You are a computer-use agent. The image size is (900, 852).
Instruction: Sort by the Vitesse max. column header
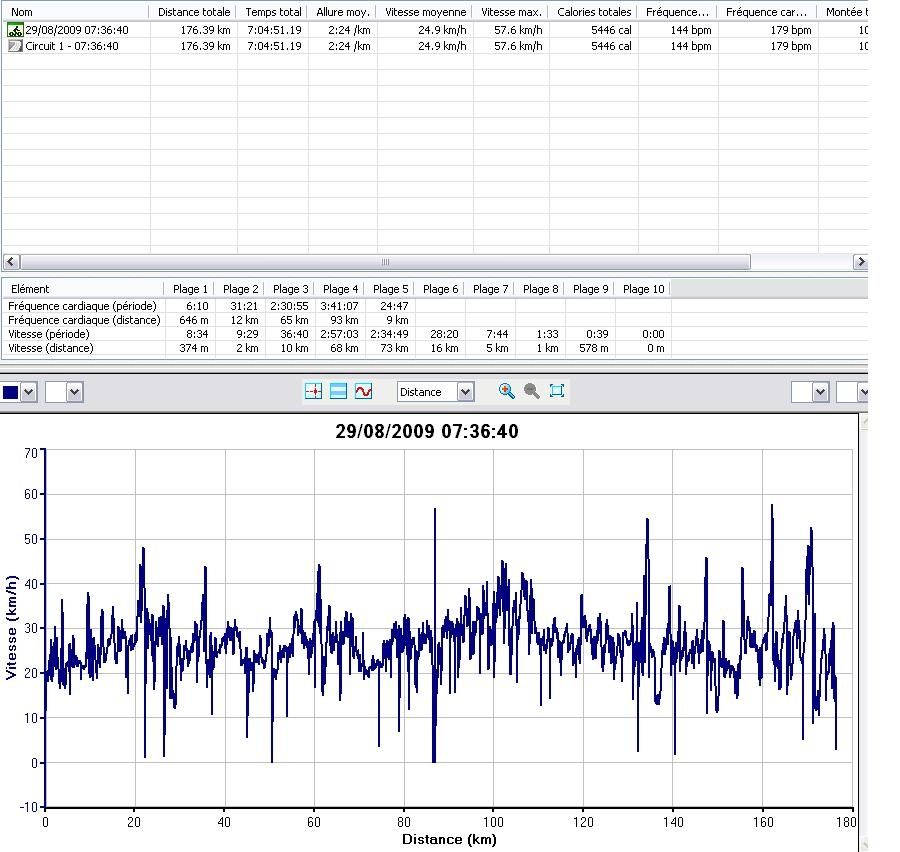[x=511, y=12]
